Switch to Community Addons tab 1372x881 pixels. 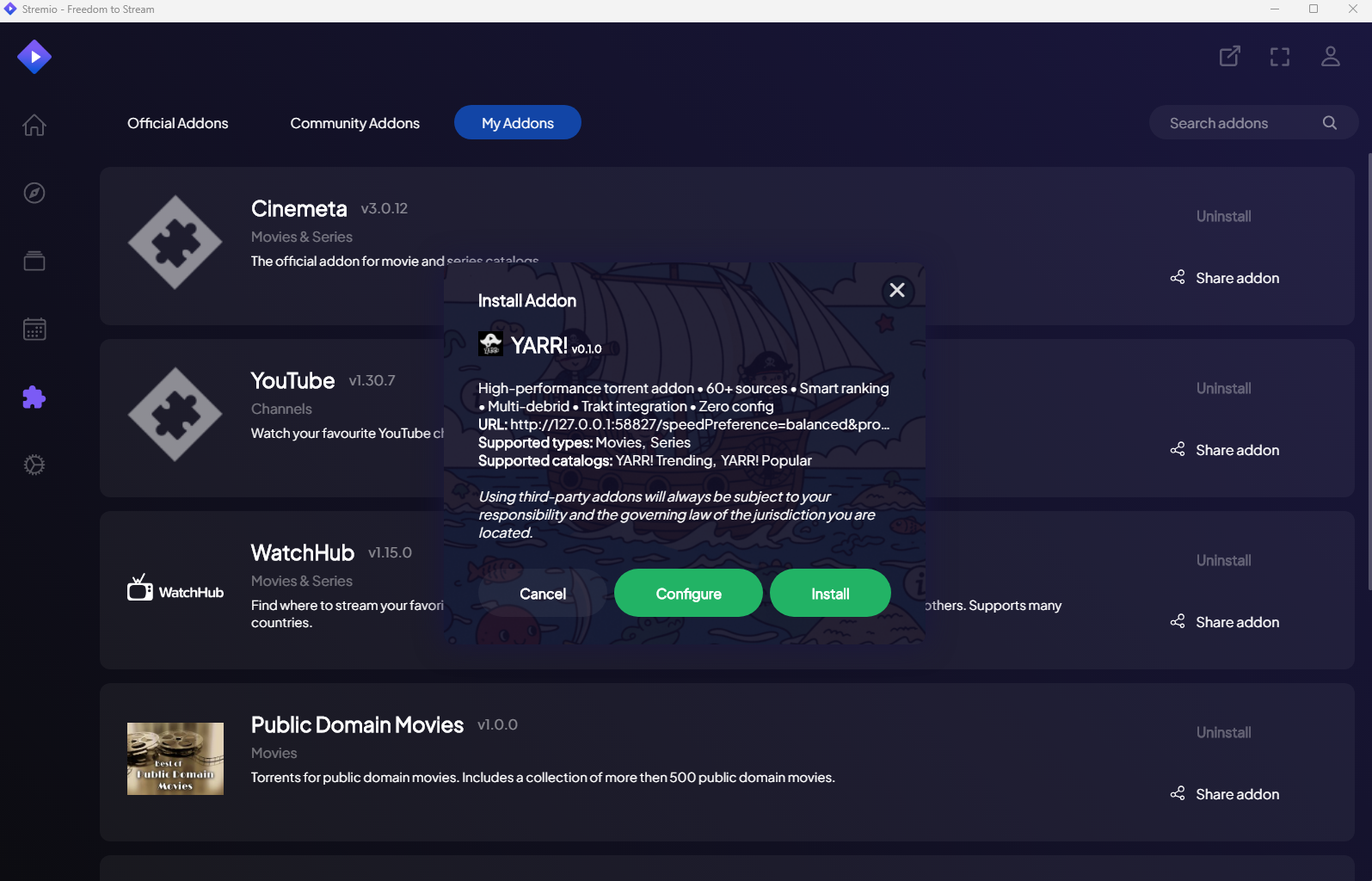pyautogui.click(x=355, y=123)
